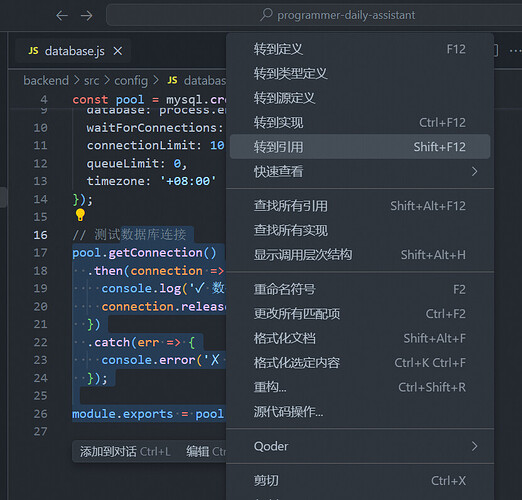The image size is (522, 500).
Task: Click the search magnifier icon in command bar
Action: [x=266, y=15]
